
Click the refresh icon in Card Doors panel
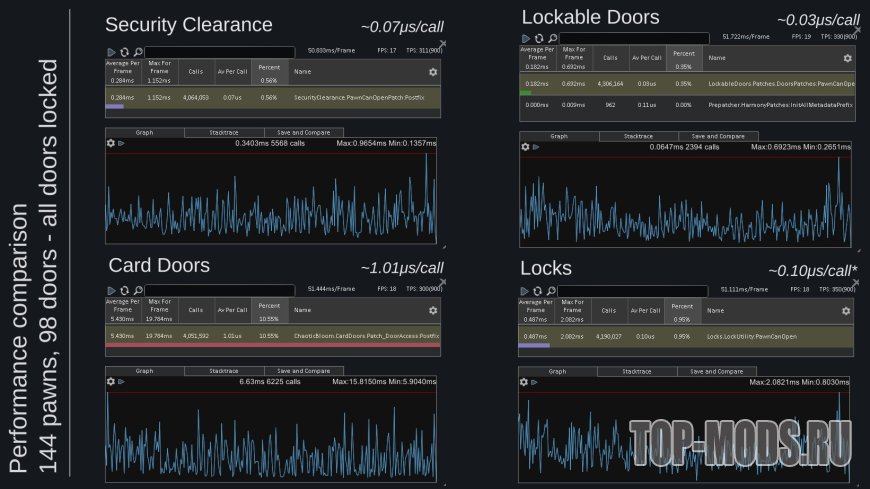[x=124, y=290]
